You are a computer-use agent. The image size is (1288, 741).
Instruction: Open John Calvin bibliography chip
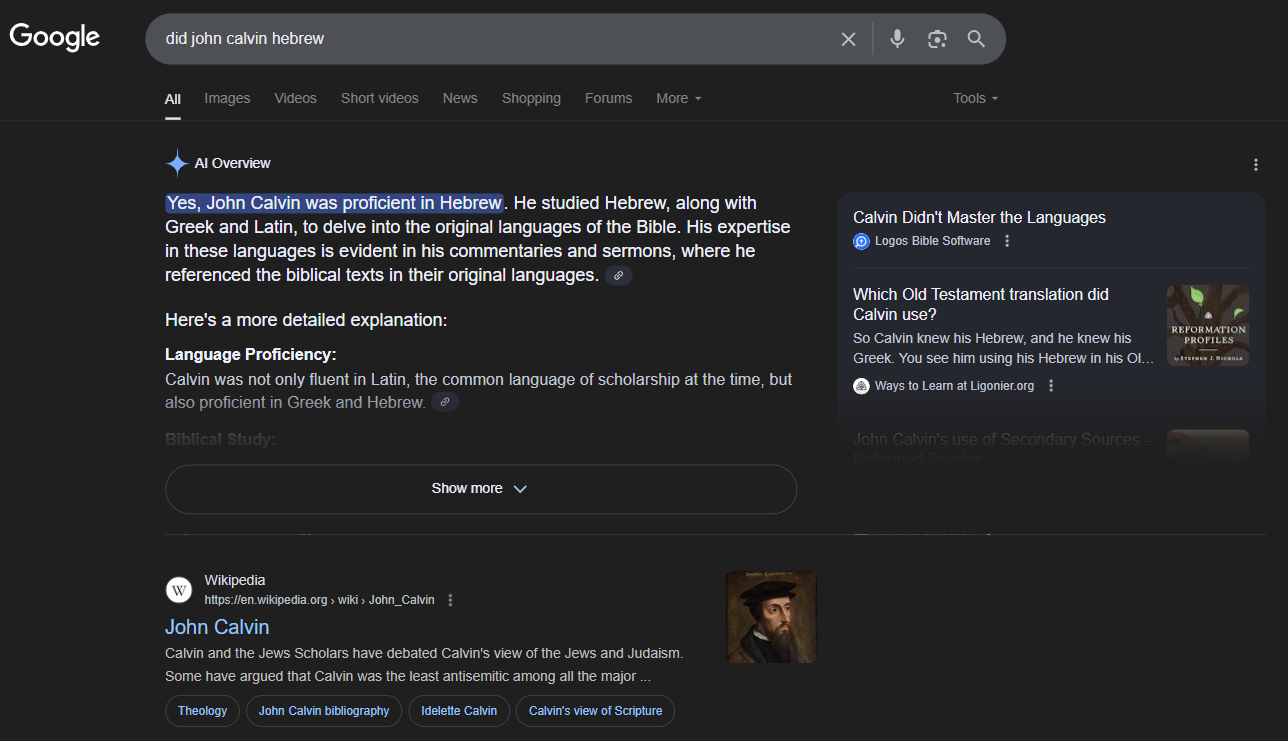click(324, 711)
